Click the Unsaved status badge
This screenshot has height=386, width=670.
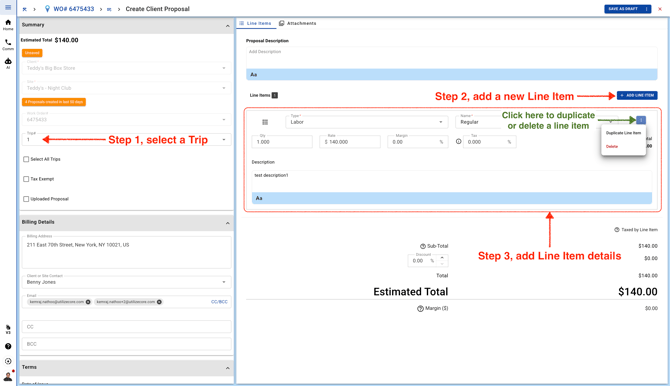click(x=32, y=53)
